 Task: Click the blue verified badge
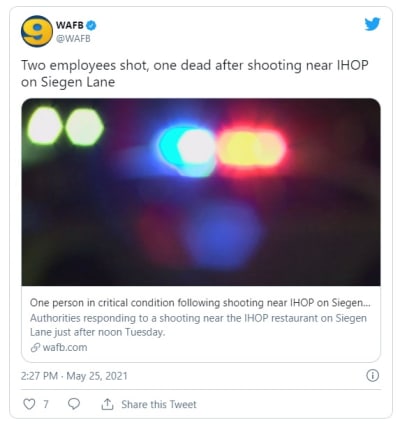pyautogui.click(x=91, y=25)
